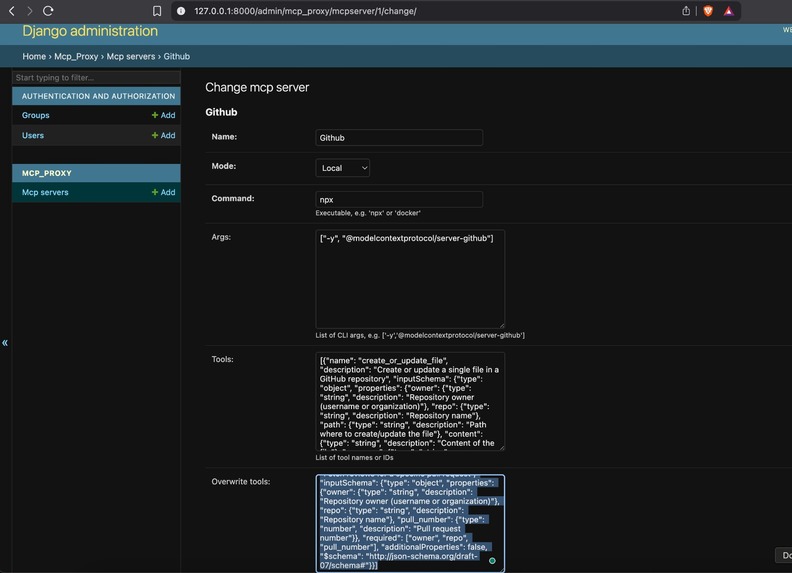This screenshot has width=792, height=573.
Task: Open Mcp servers sidebar link
Action: point(45,192)
